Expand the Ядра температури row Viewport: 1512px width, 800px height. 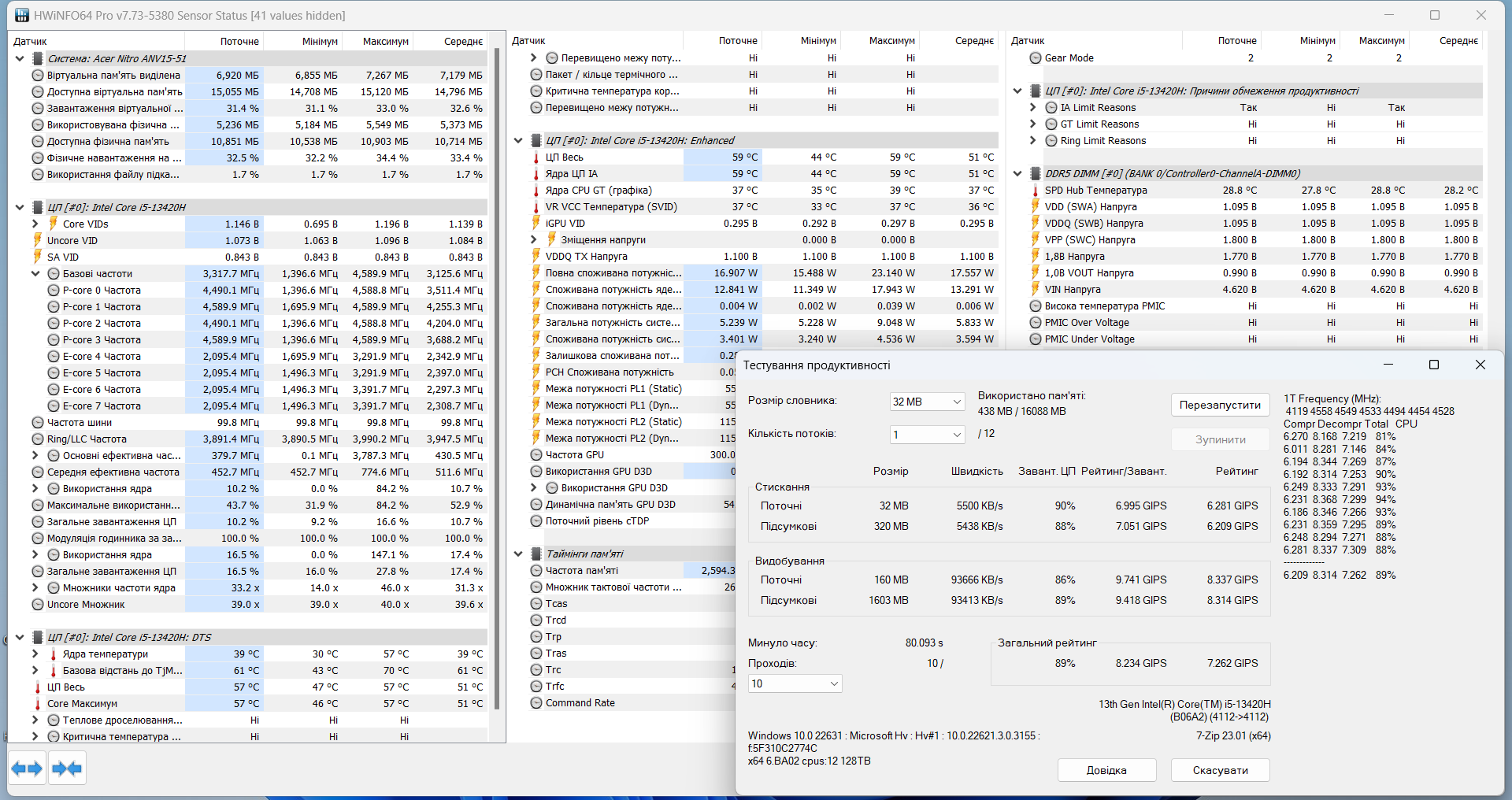(x=35, y=654)
